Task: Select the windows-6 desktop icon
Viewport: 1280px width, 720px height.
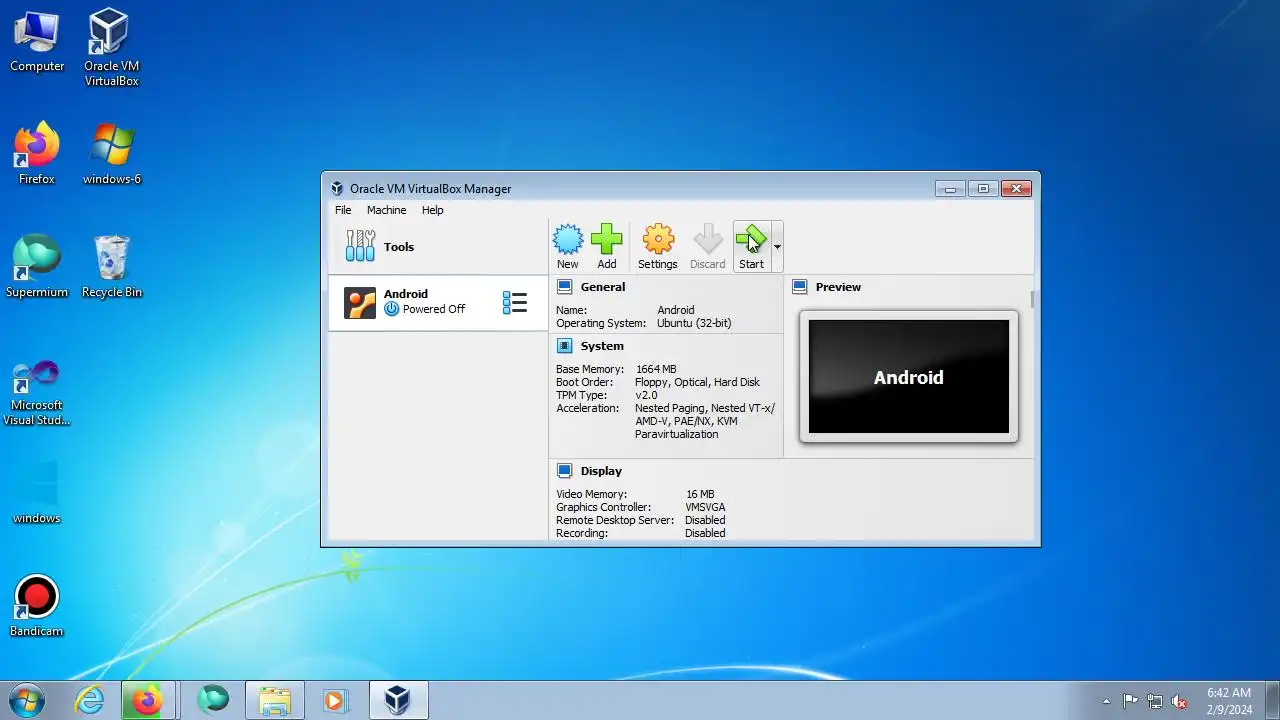Action: 111,153
